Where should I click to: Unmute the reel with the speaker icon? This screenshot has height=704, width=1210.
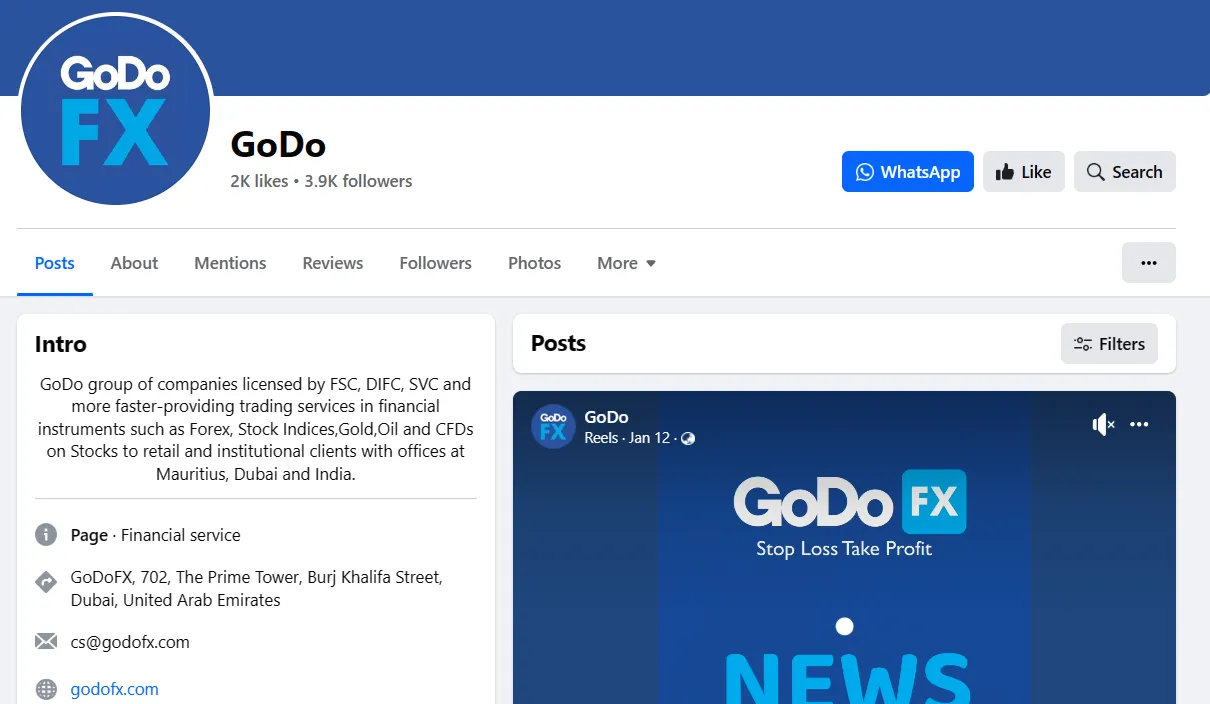pos(1103,425)
